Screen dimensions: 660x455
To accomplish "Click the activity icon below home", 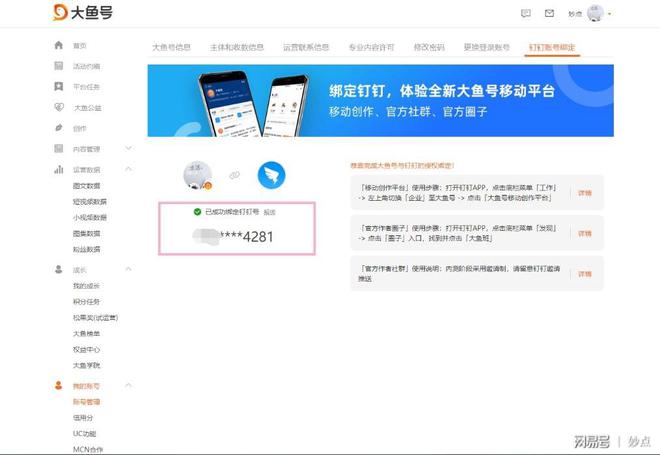I will (59, 66).
